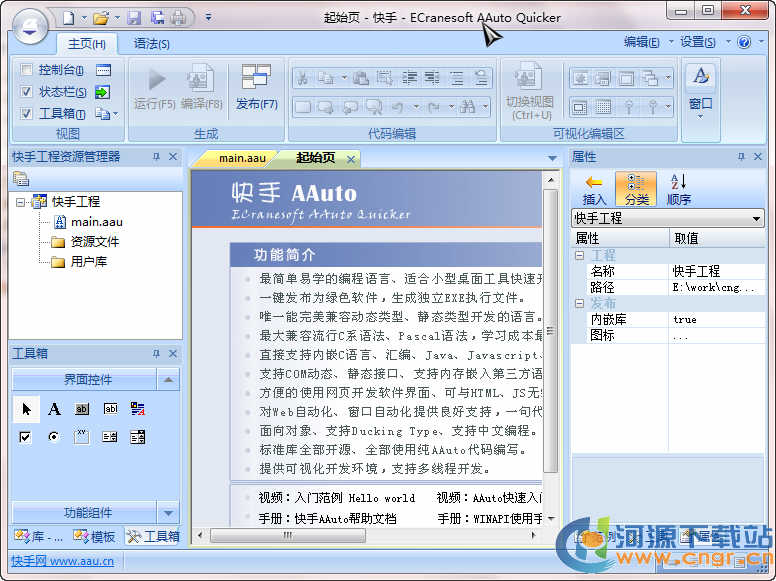Click the 发布(F7) publish icon

tap(256, 79)
